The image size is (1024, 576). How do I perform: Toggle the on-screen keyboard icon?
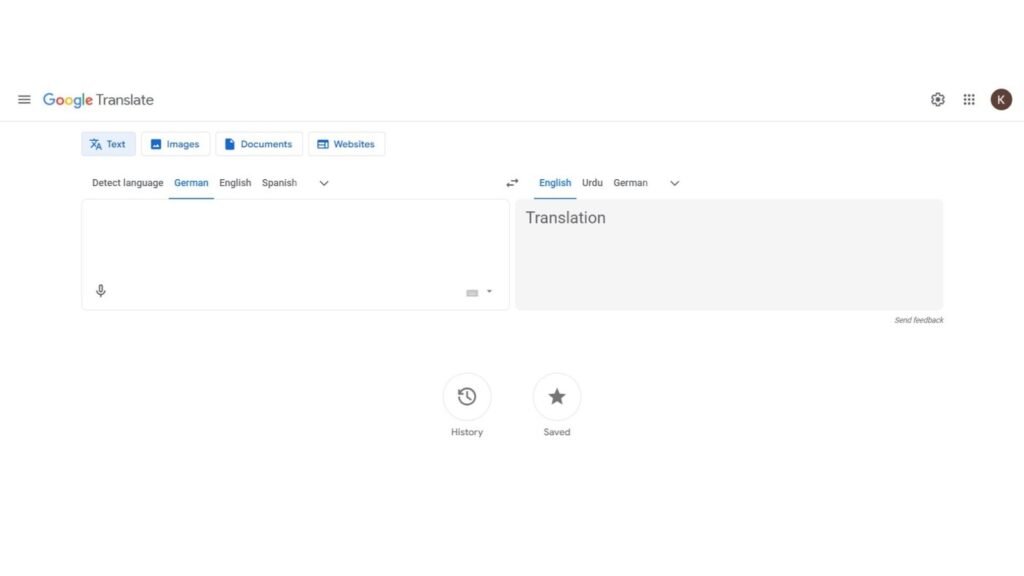click(x=472, y=293)
